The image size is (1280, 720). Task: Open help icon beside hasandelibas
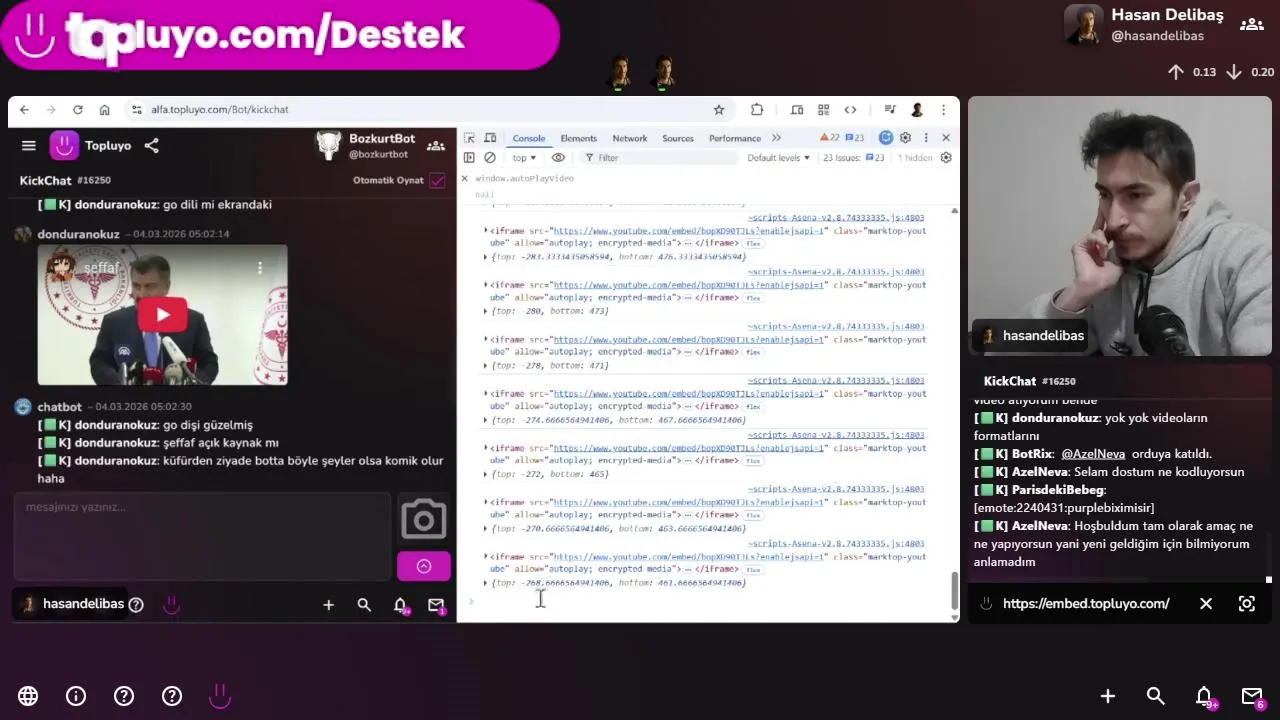136,604
